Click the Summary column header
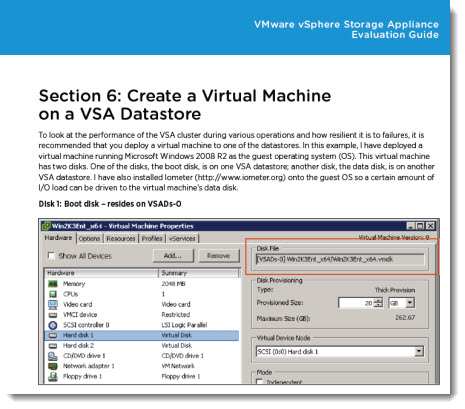465x409 pixels. [199, 273]
